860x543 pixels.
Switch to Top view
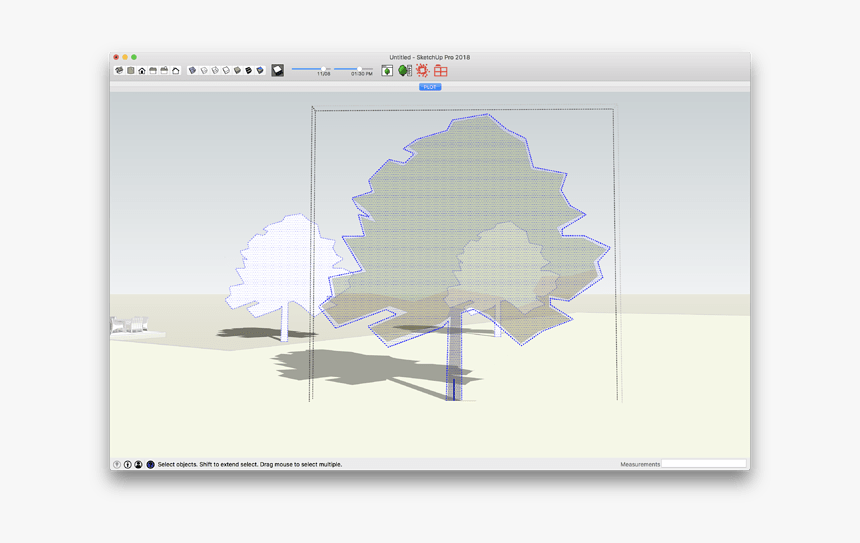[130, 71]
